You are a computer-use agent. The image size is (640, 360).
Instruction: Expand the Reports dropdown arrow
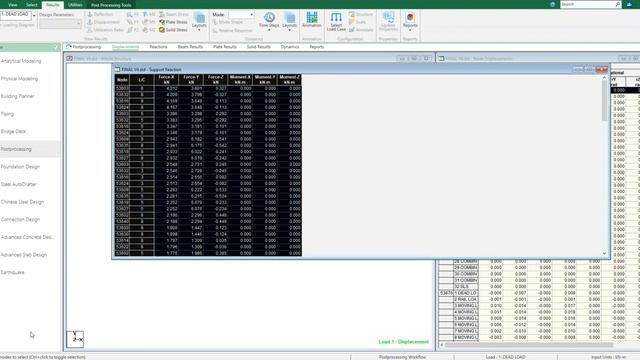click(410, 30)
